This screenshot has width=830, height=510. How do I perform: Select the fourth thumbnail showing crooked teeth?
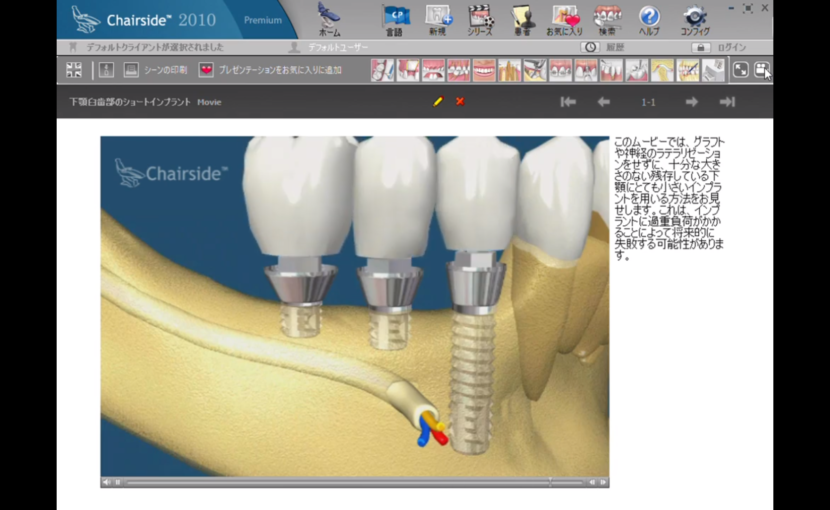(x=458, y=70)
